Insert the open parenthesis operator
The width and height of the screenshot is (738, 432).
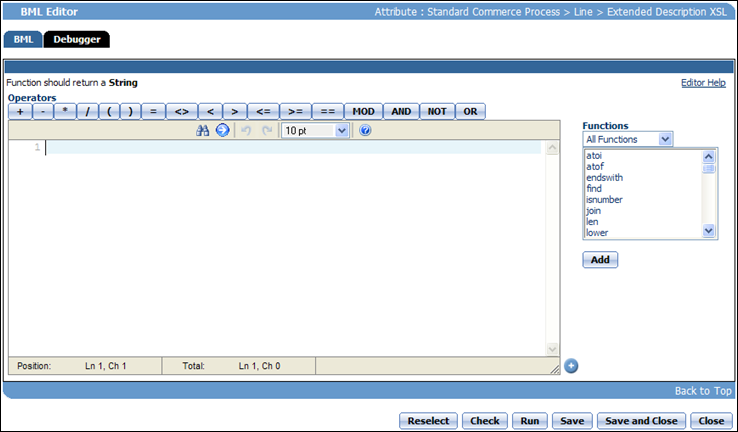[x=109, y=112]
